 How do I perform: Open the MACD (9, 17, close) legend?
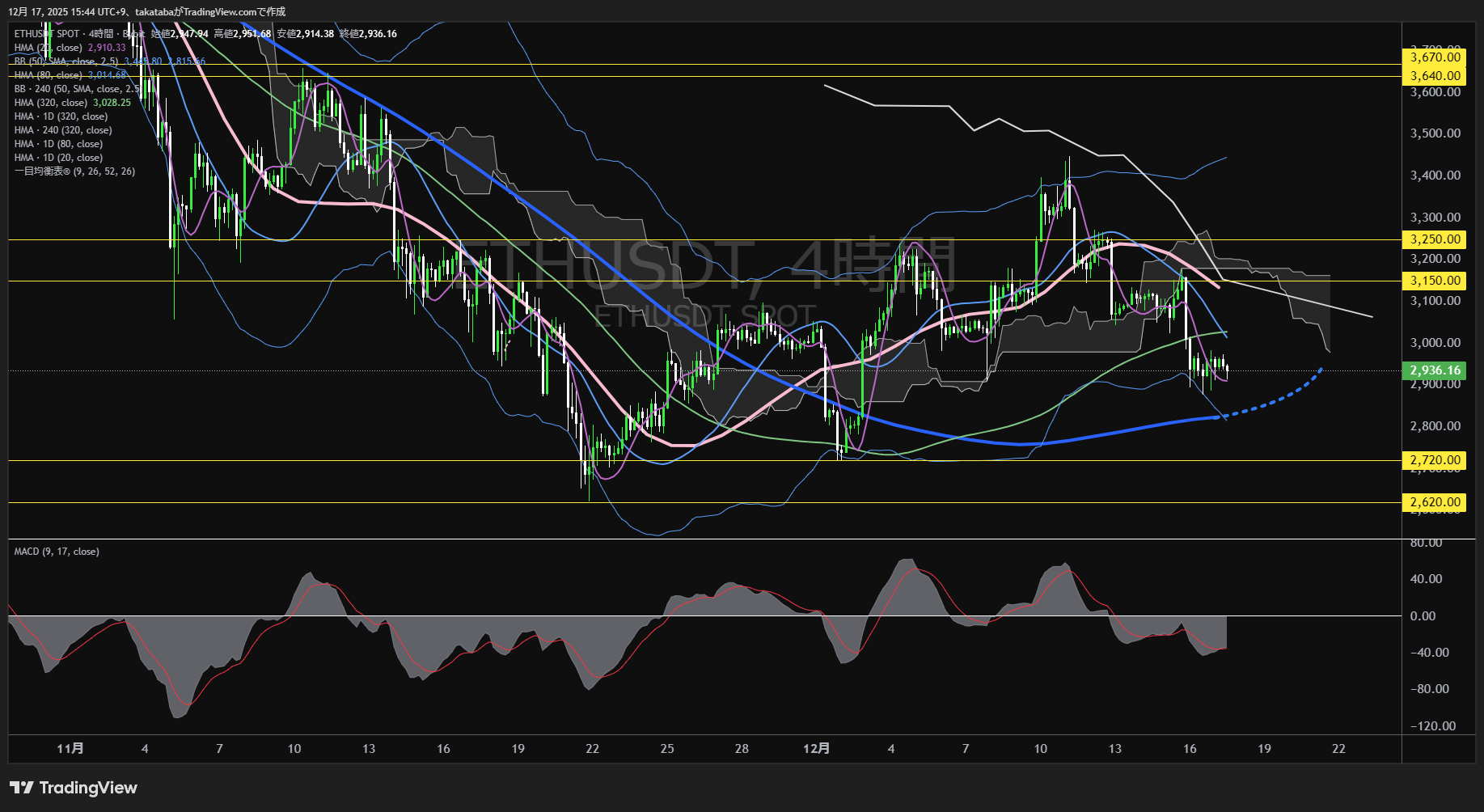click(57, 552)
